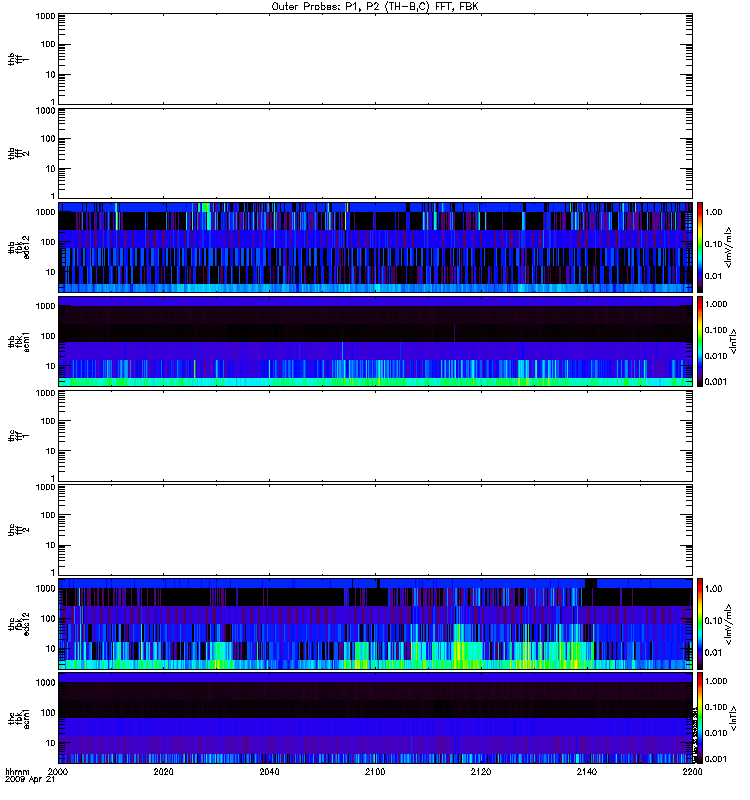The height and width of the screenshot is (800, 750).
Task: Click the "1000" tick label of thb fff 1 panel
Action: click(45, 16)
